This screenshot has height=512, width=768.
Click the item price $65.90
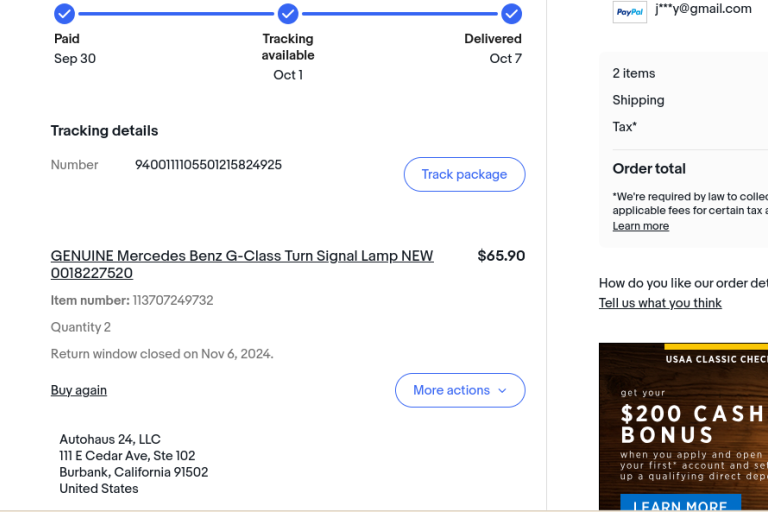tap(501, 256)
